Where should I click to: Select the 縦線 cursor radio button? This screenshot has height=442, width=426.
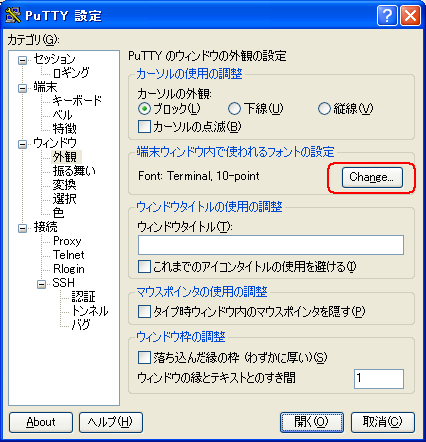point(324,108)
